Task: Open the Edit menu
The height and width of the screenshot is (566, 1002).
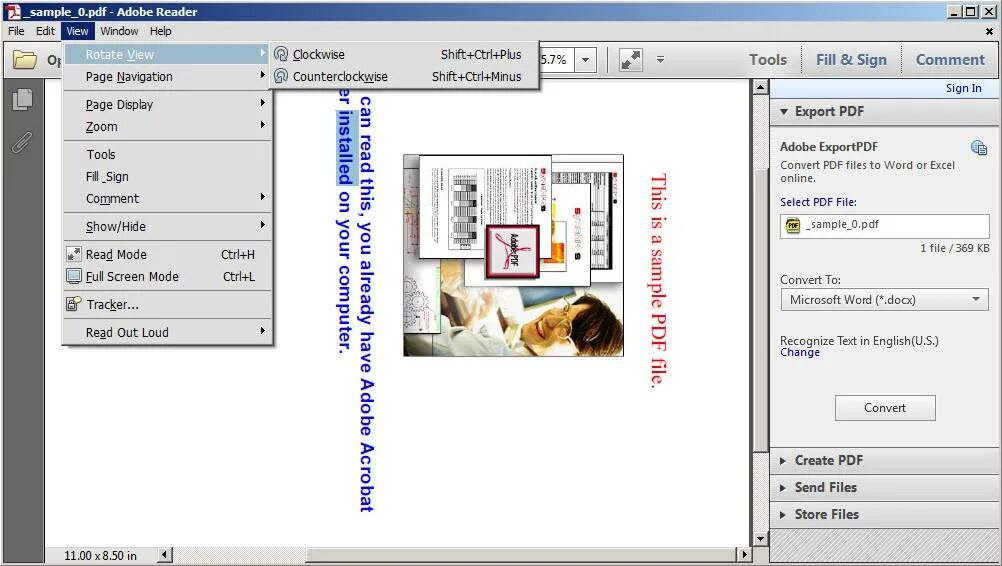Action: 45,31
